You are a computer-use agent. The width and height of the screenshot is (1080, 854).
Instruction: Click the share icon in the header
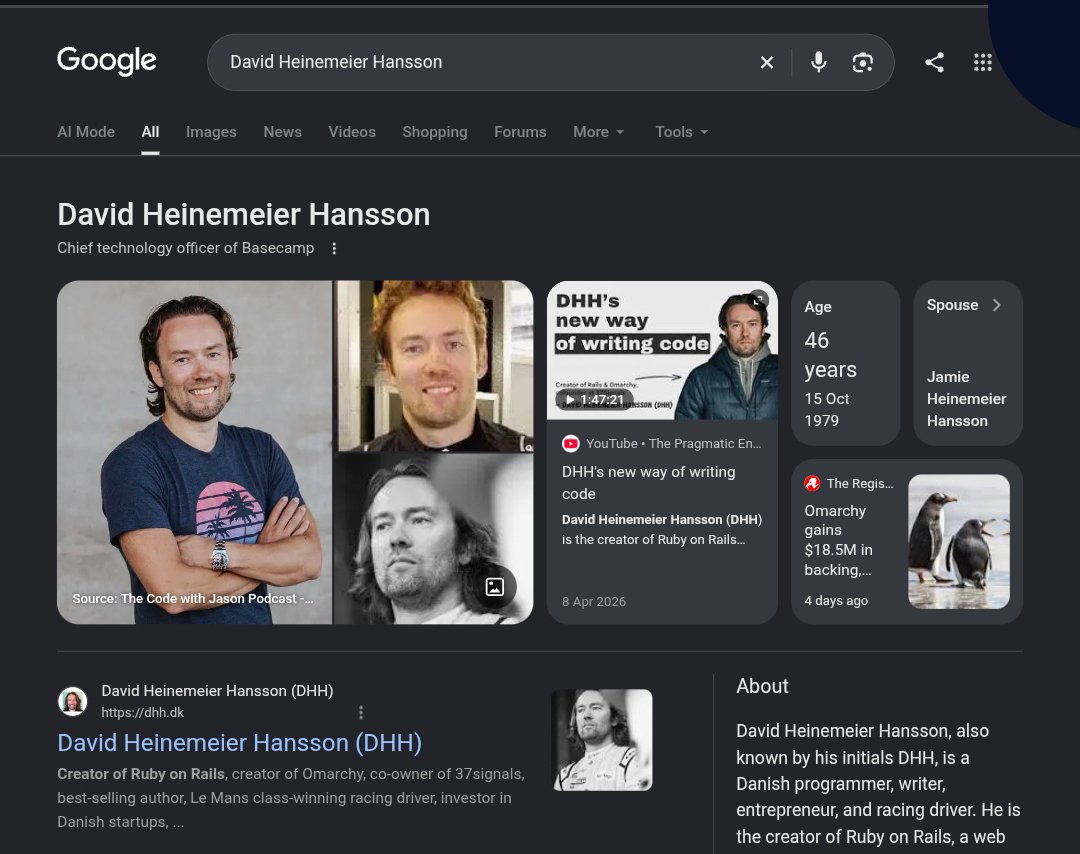934,63
